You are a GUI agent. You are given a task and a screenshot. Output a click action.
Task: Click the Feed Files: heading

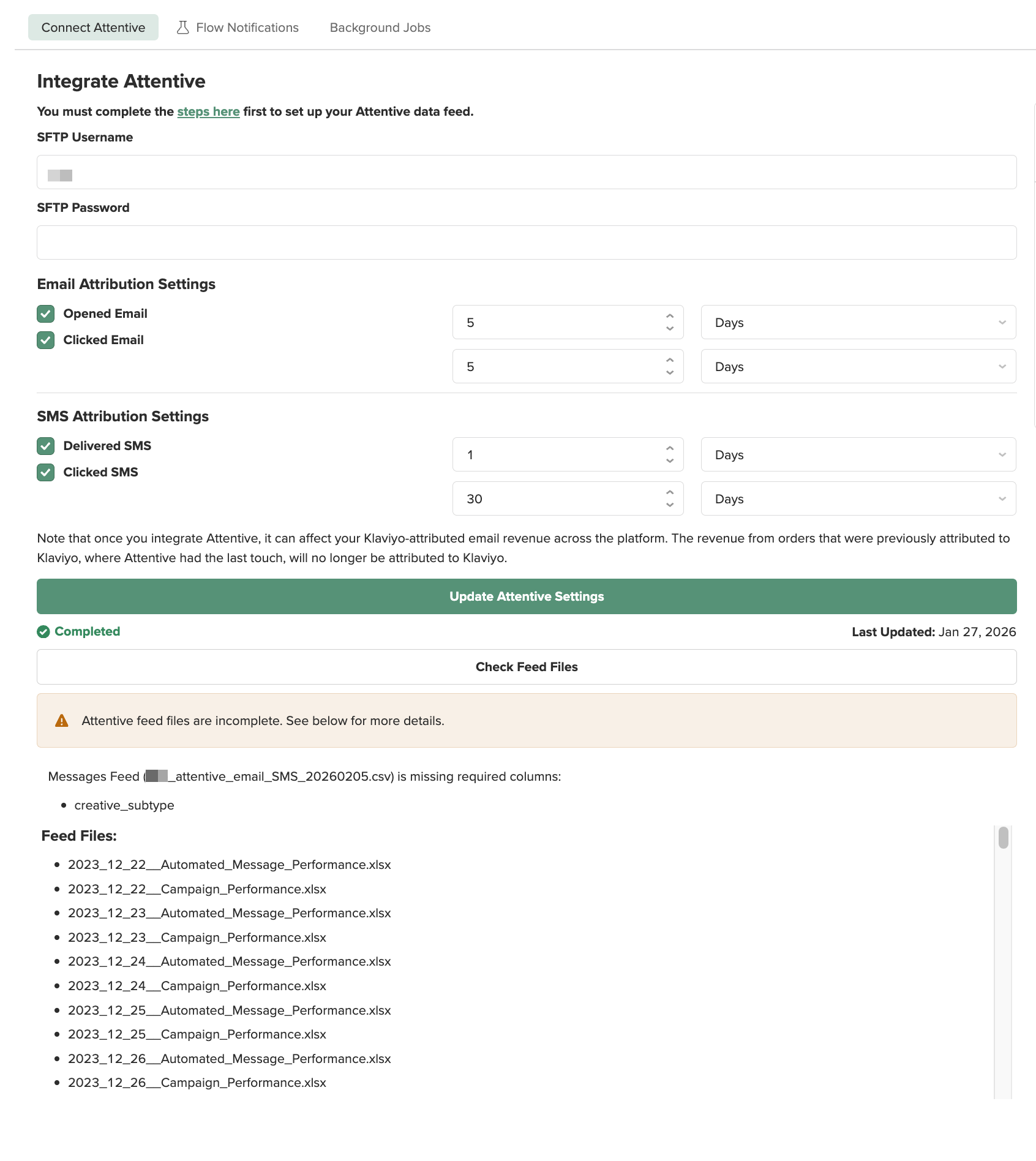click(79, 836)
